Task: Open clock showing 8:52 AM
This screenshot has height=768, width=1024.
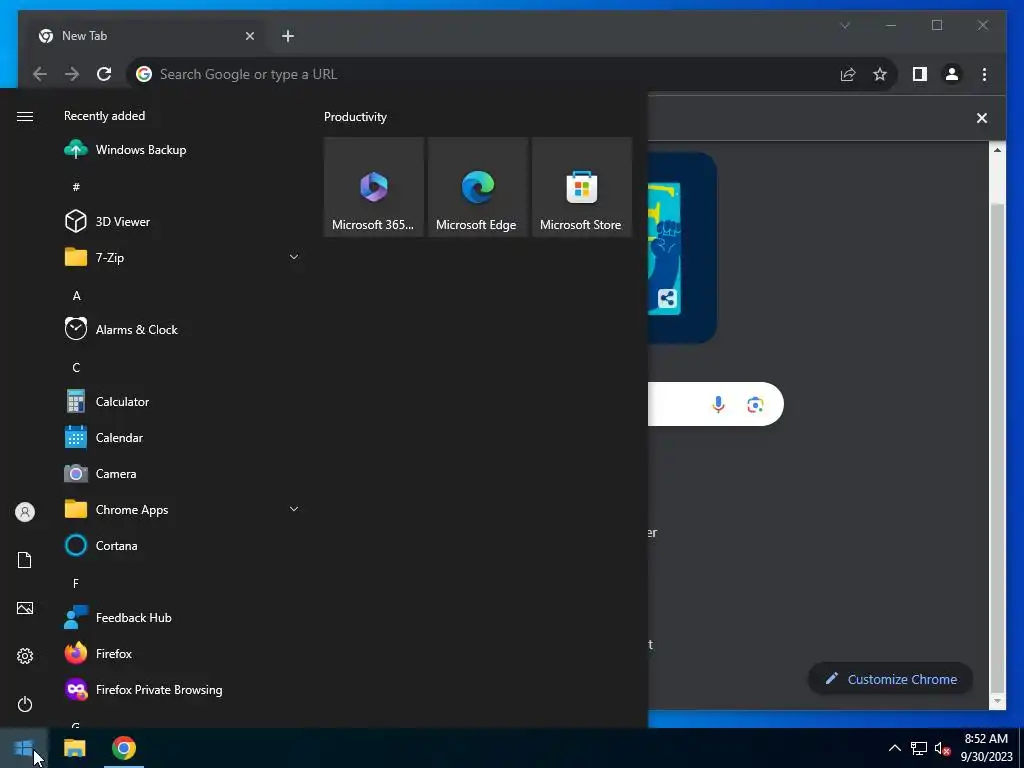Action: coord(986,748)
